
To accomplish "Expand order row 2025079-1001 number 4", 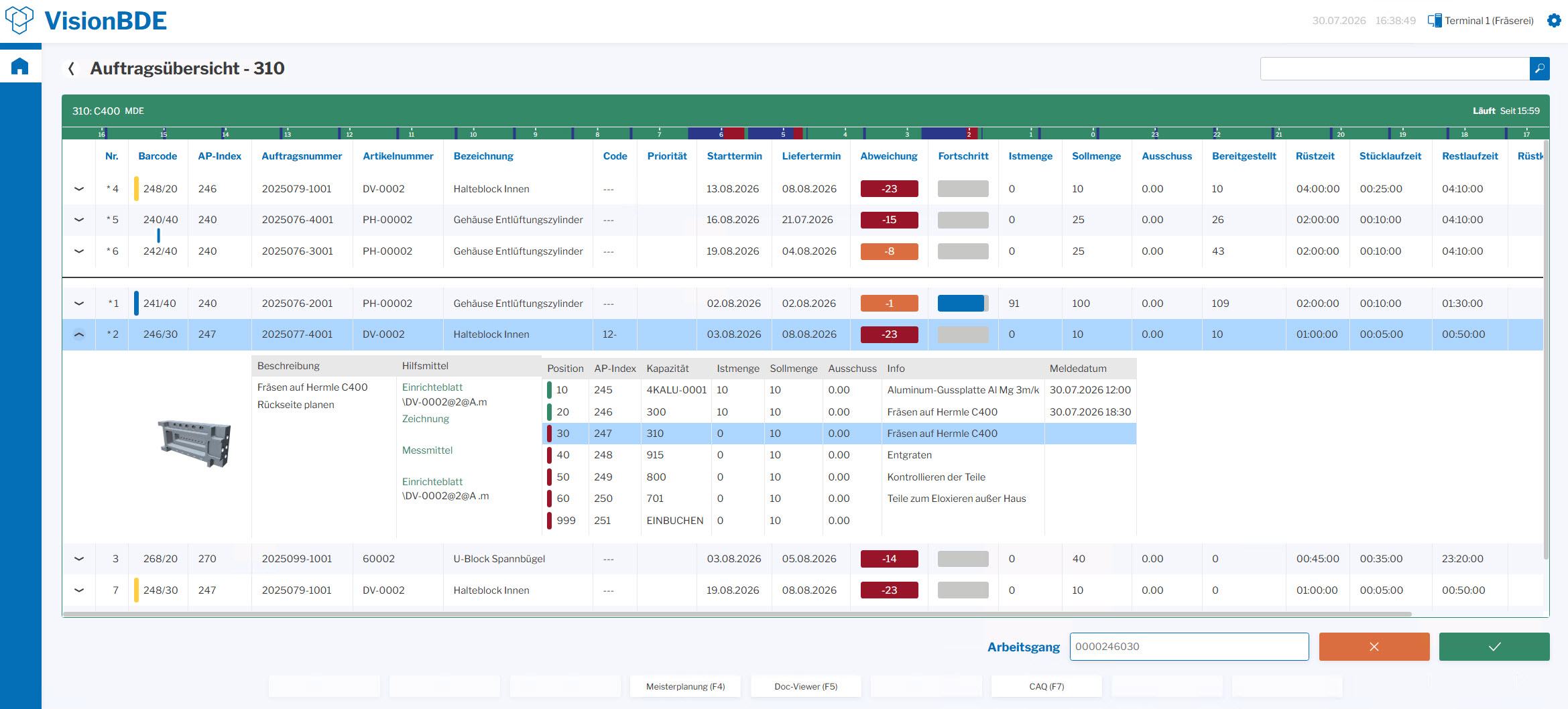I will coord(79,189).
